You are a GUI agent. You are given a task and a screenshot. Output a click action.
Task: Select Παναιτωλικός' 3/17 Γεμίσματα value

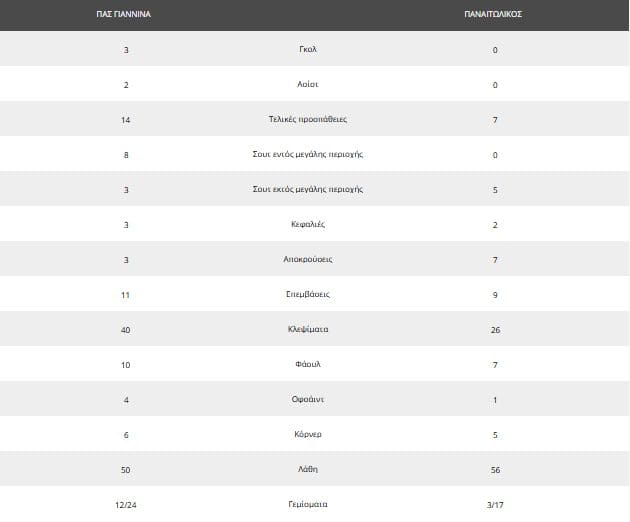coord(495,504)
